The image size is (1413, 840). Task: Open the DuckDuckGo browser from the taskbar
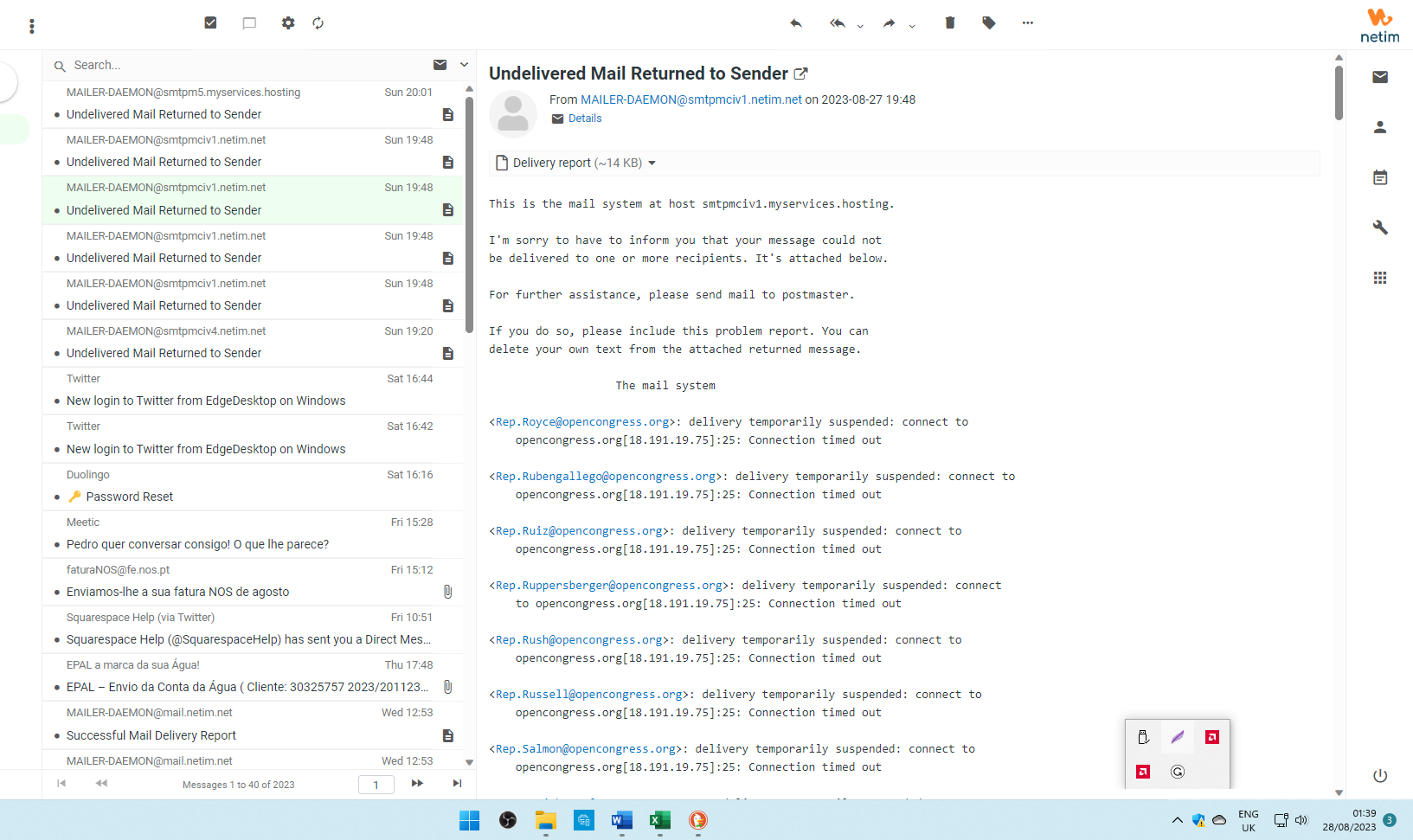tap(698, 820)
